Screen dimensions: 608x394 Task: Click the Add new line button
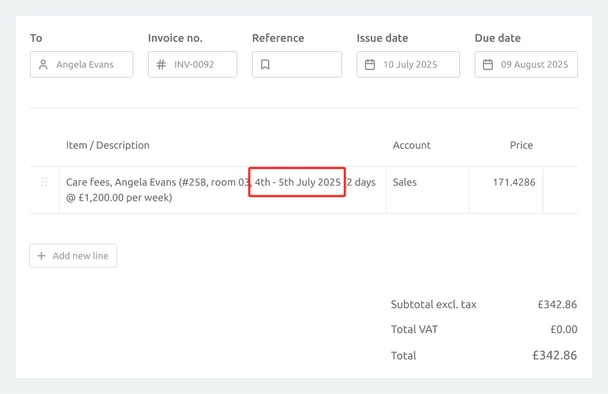(73, 256)
